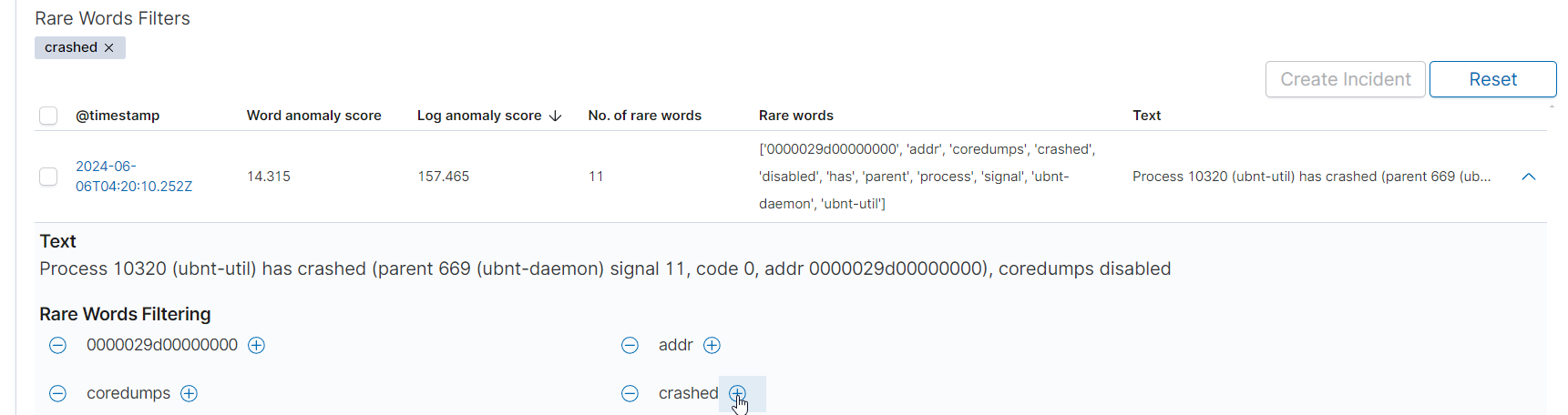Click the Create Incident button

pyautogui.click(x=1345, y=79)
